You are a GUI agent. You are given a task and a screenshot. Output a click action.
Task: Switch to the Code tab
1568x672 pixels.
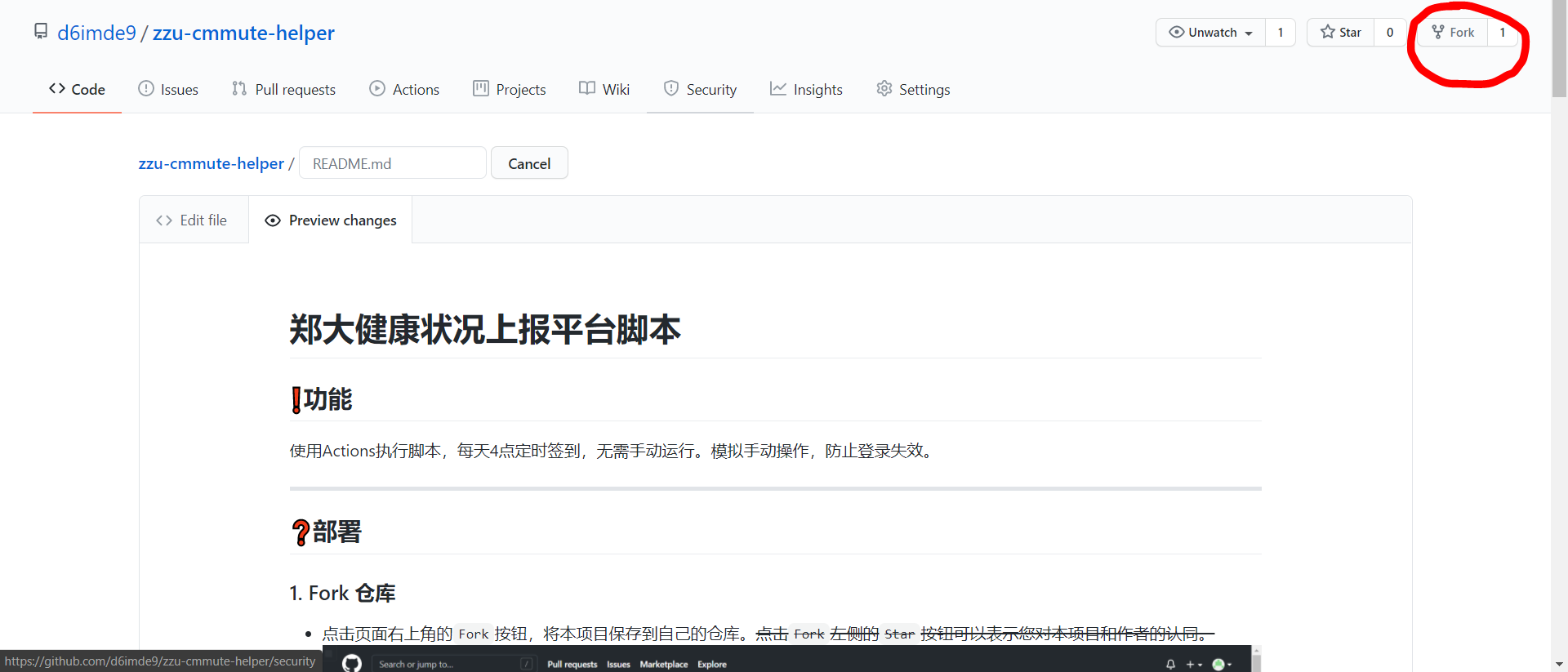(x=77, y=89)
